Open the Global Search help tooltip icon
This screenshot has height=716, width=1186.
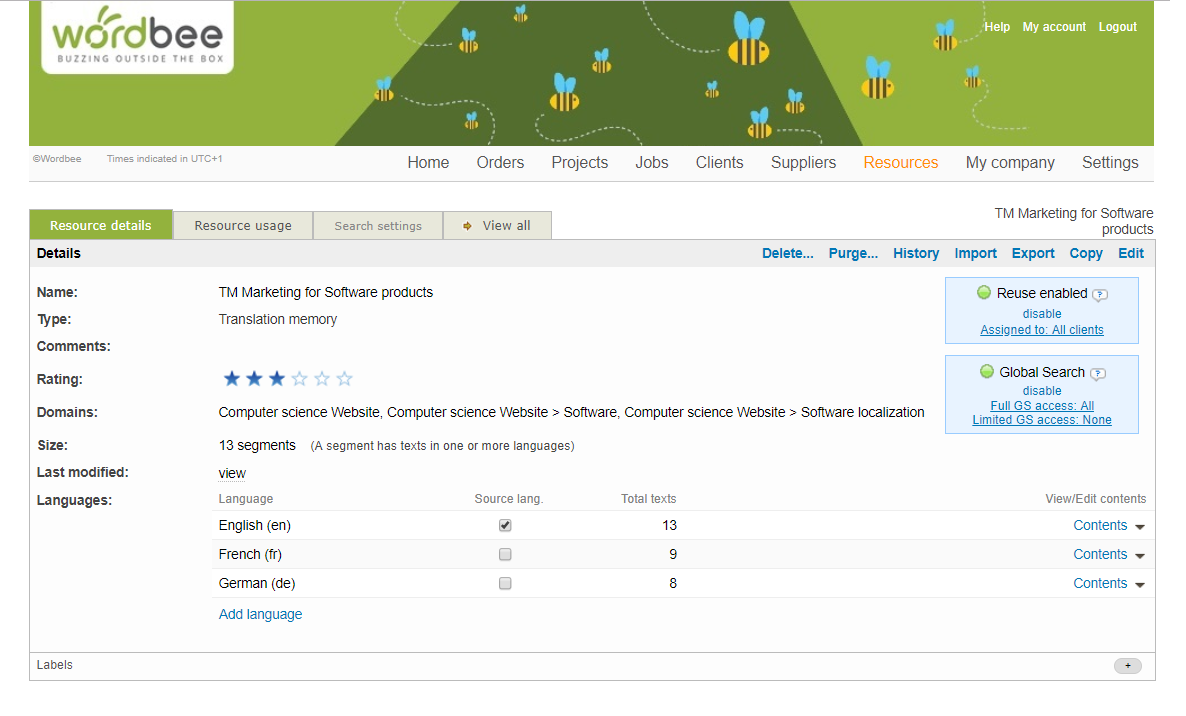click(1100, 371)
